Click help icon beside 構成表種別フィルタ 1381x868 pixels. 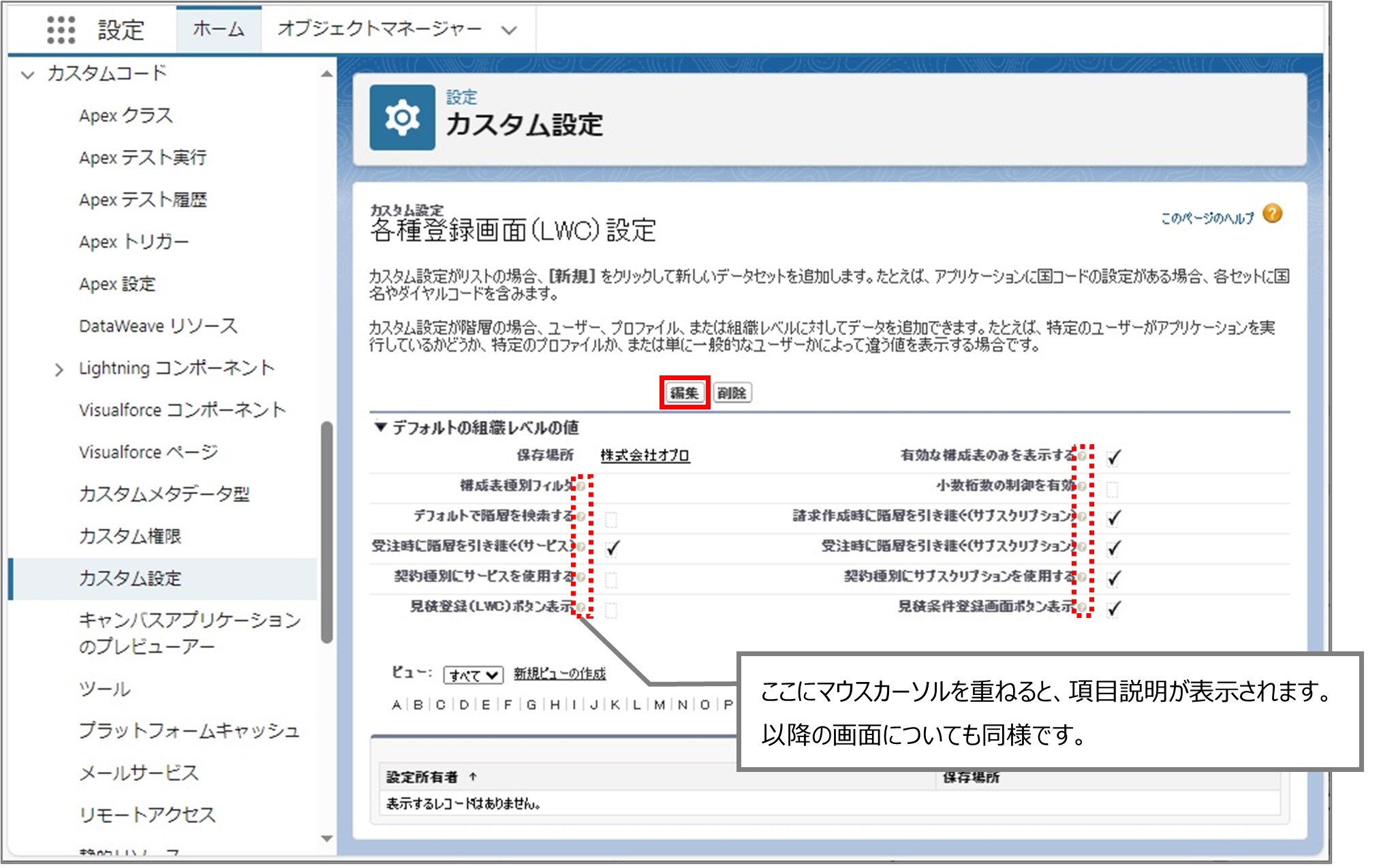(x=581, y=486)
